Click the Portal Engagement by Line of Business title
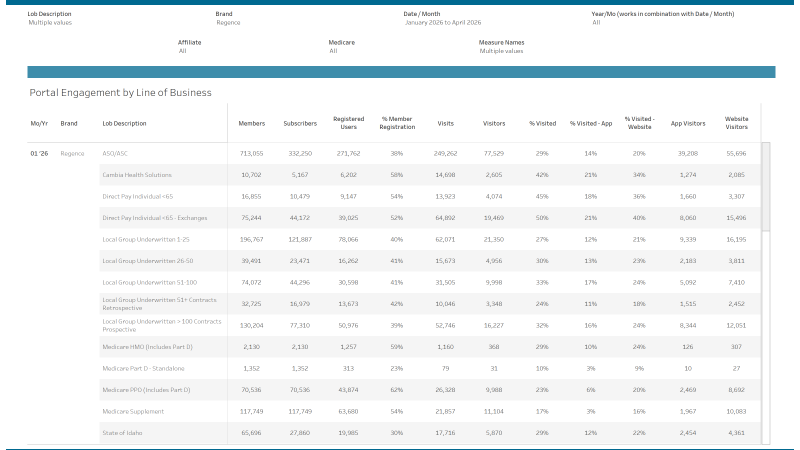The width and height of the screenshot is (800, 450). (120, 93)
